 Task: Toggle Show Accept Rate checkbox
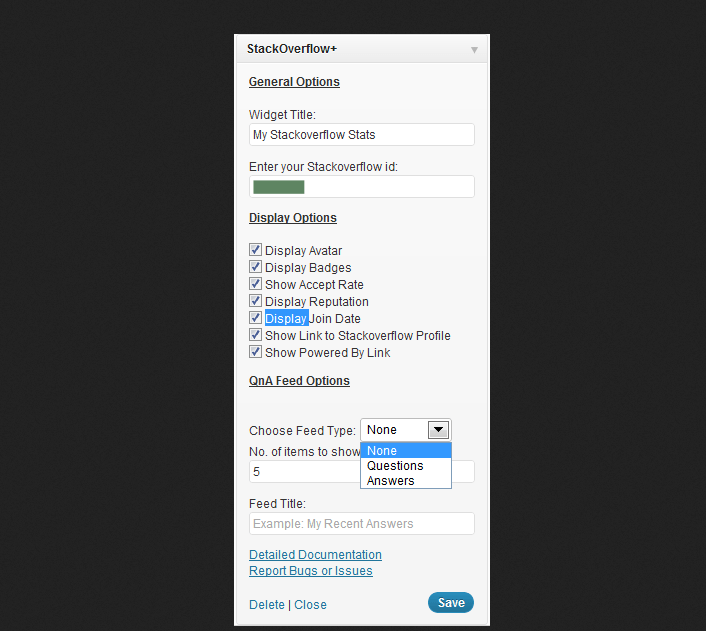[255, 284]
